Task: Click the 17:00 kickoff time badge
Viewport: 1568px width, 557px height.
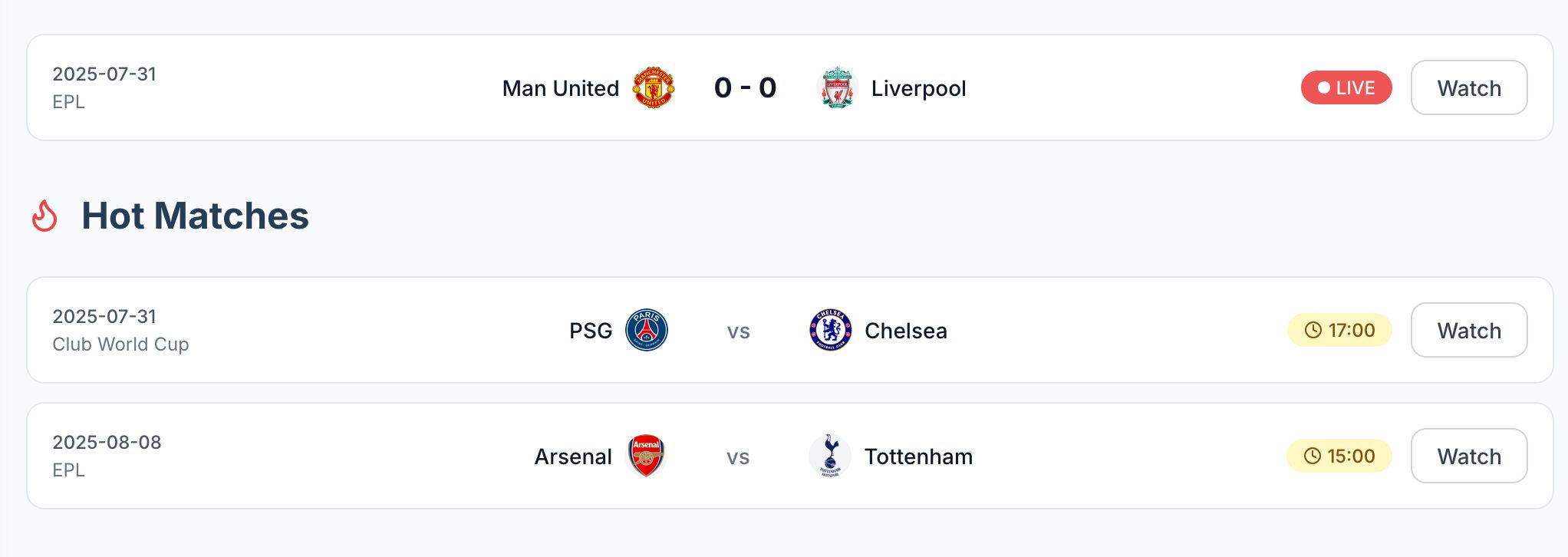Action: point(1339,330)
